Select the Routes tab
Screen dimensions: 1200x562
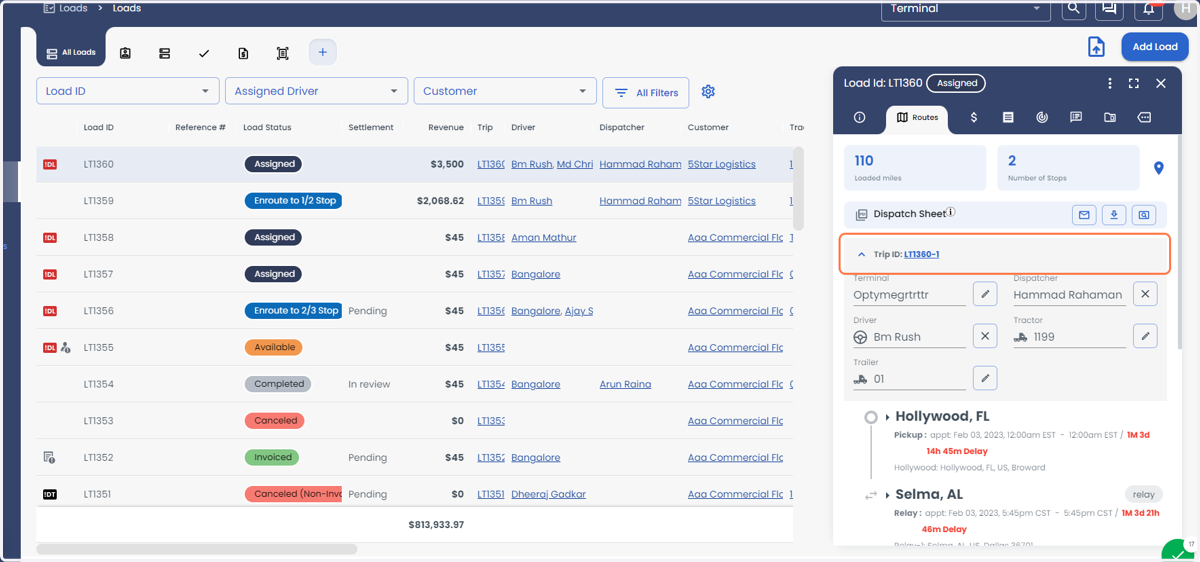pyautogui.click(x=917, y=118)
